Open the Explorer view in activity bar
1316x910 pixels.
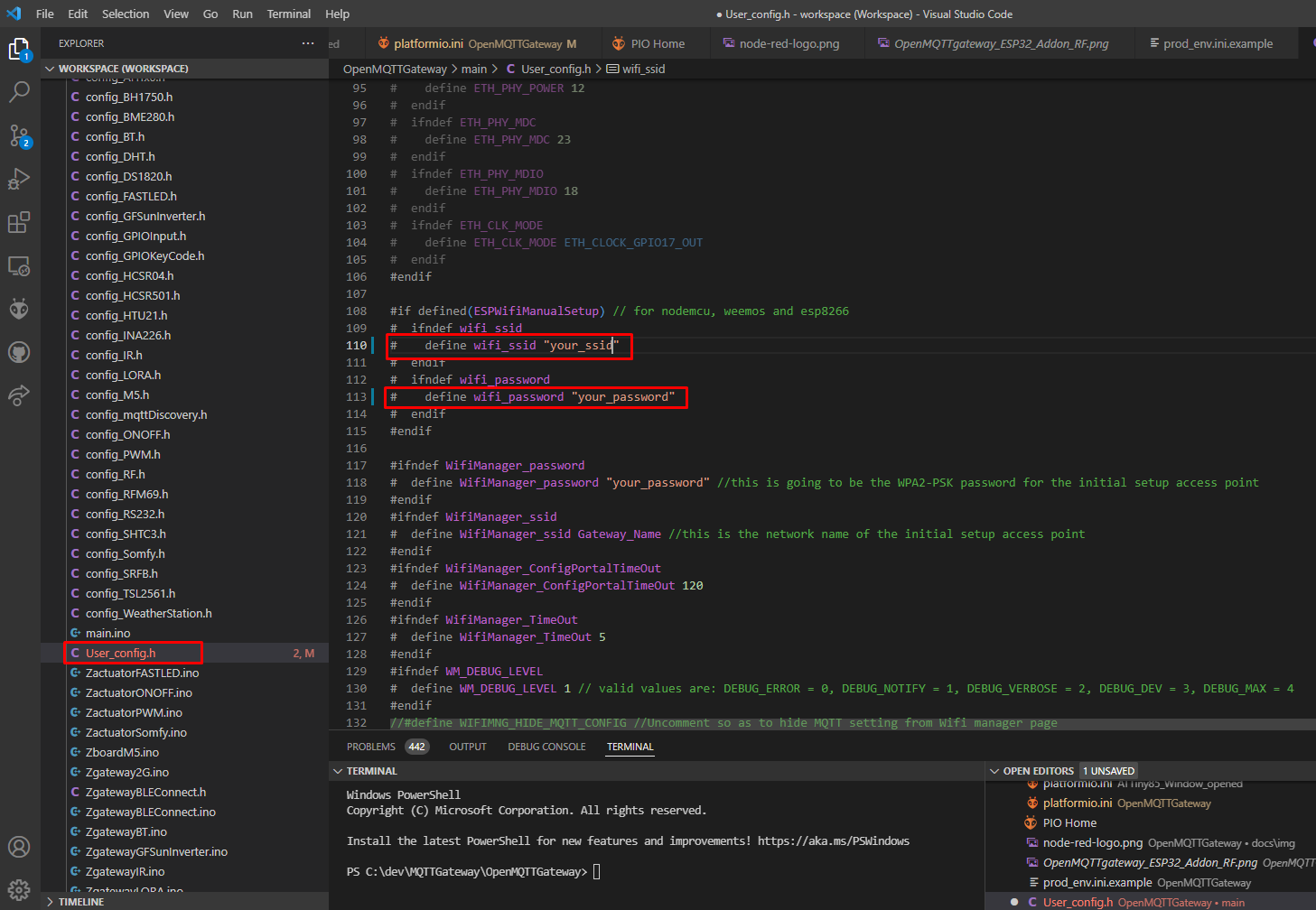pos(19,49)
